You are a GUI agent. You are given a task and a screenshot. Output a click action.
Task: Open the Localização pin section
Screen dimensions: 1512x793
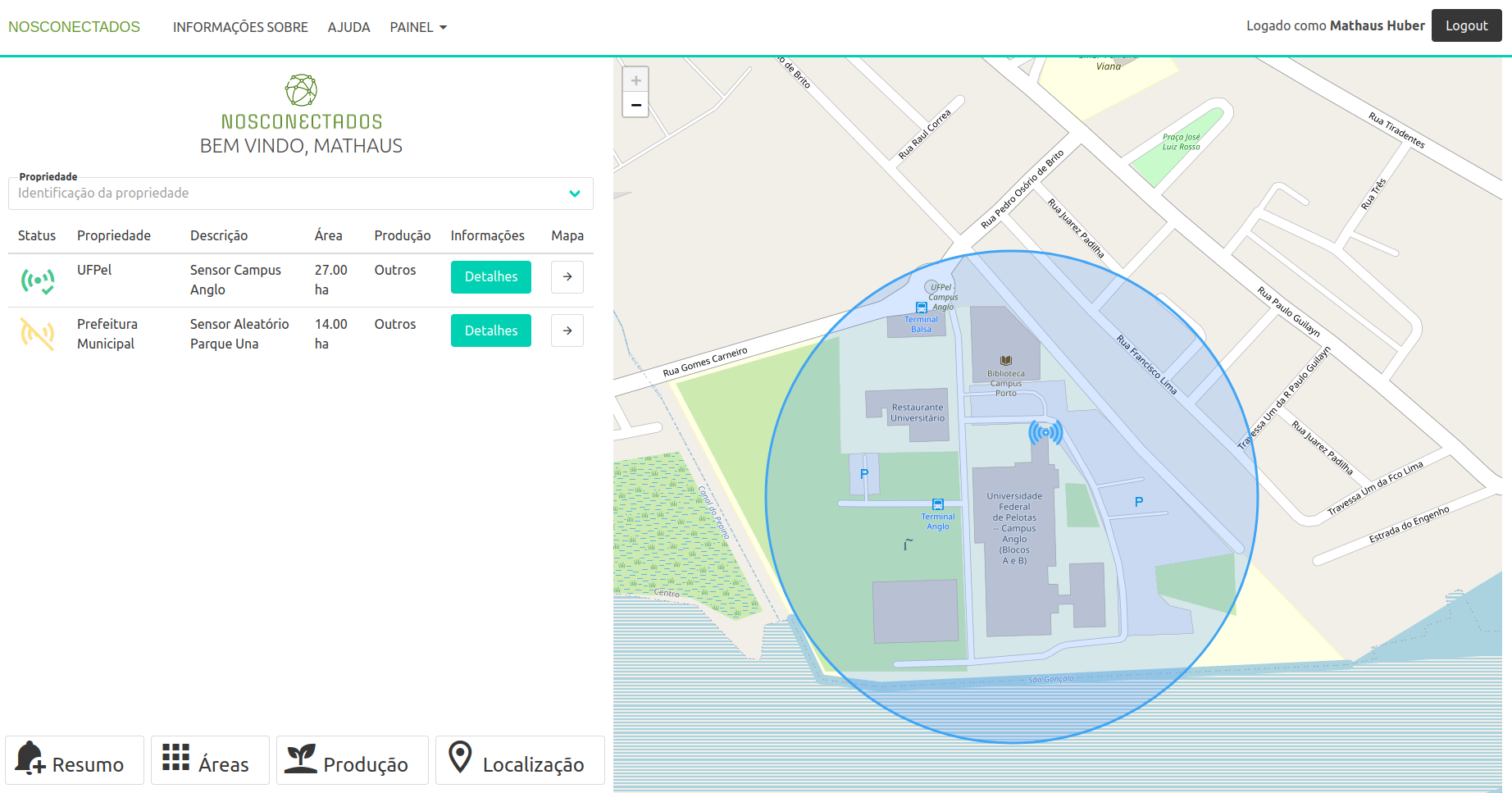[x=520, y=761]
